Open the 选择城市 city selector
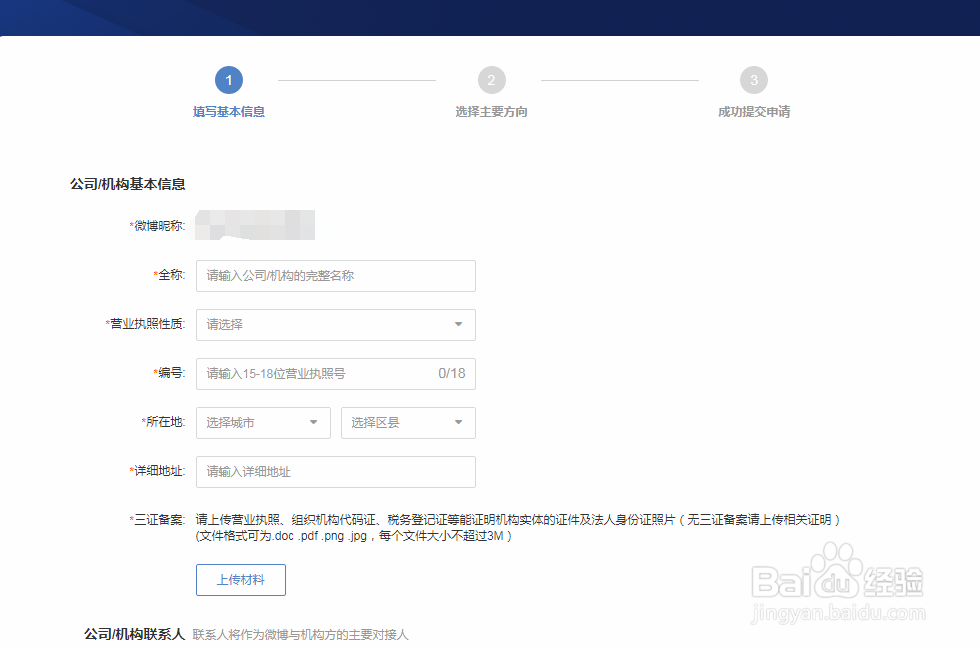Image resolution: width=980 pixels, height=647 pixels. point(263,422)
